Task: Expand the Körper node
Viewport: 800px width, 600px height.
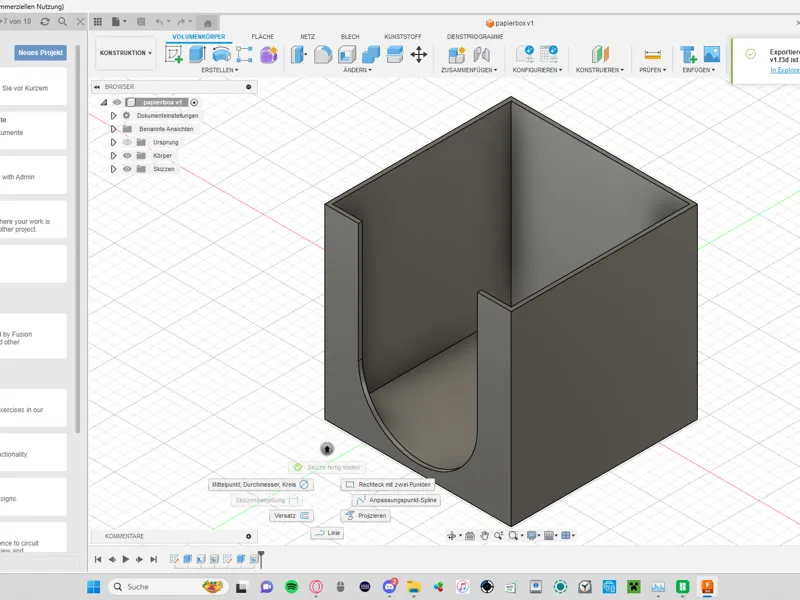Action: [x=113, y=156]
